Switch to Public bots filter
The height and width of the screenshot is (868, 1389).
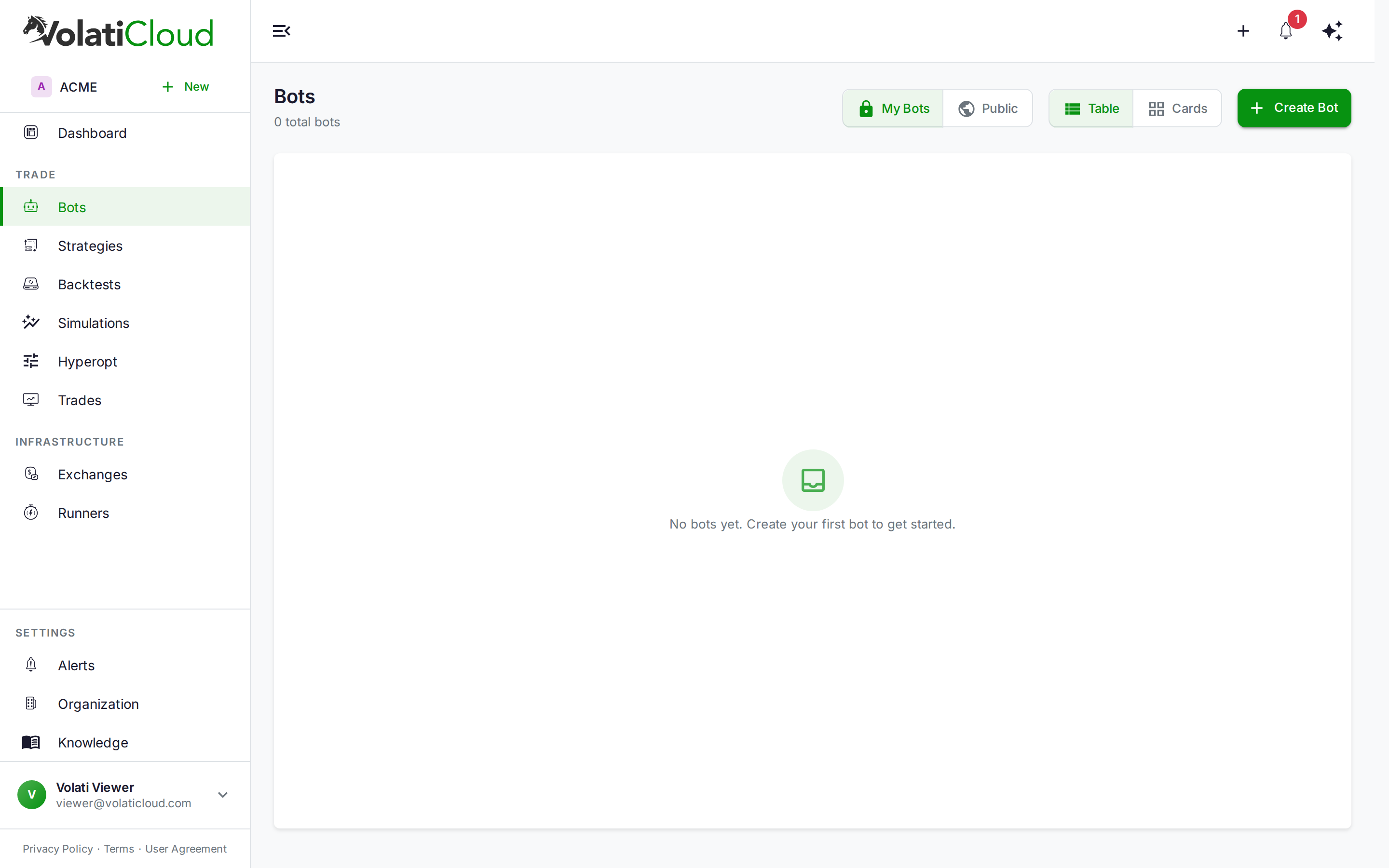tap(988, 108)
